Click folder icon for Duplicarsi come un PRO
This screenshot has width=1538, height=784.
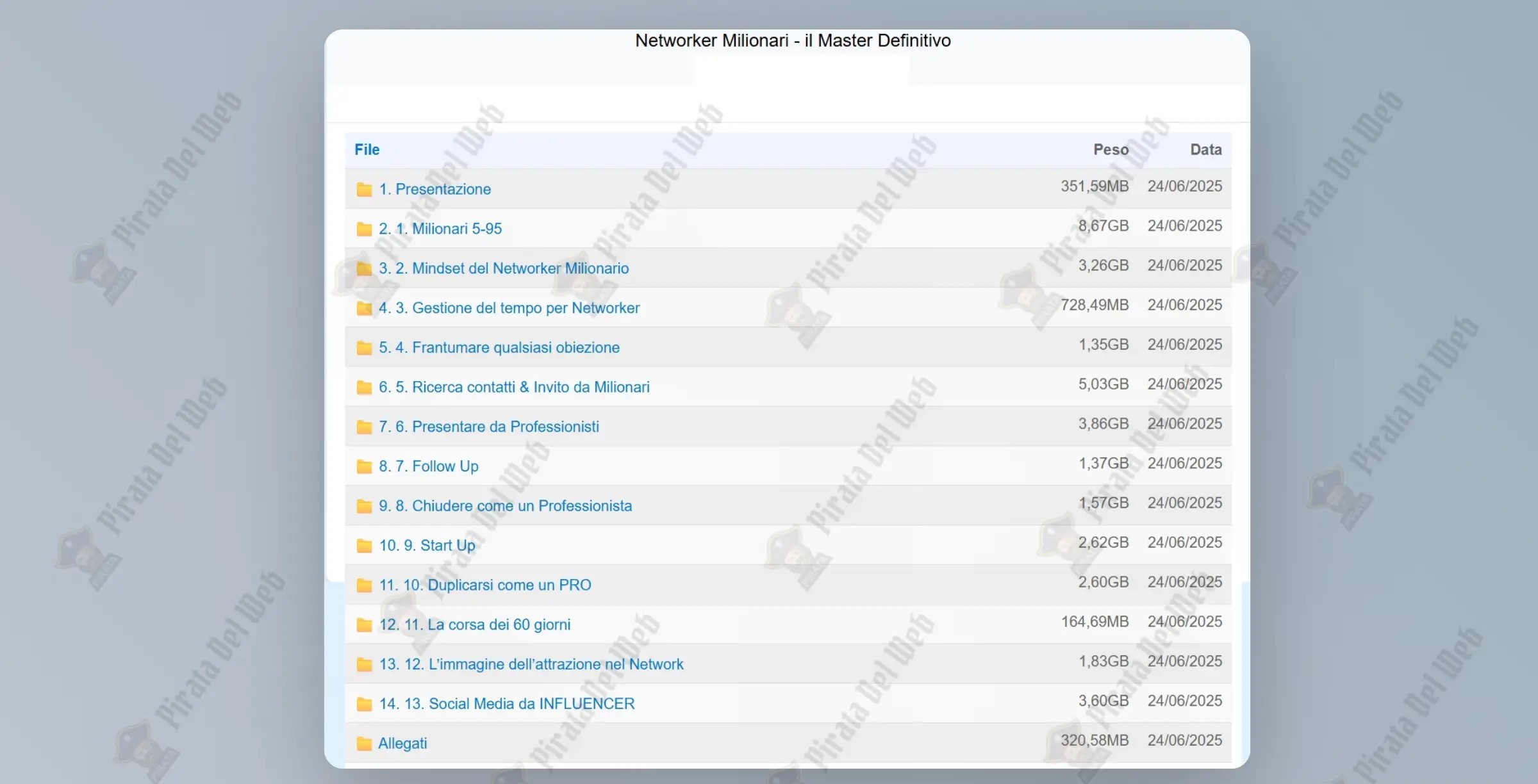tap(364, 585)
